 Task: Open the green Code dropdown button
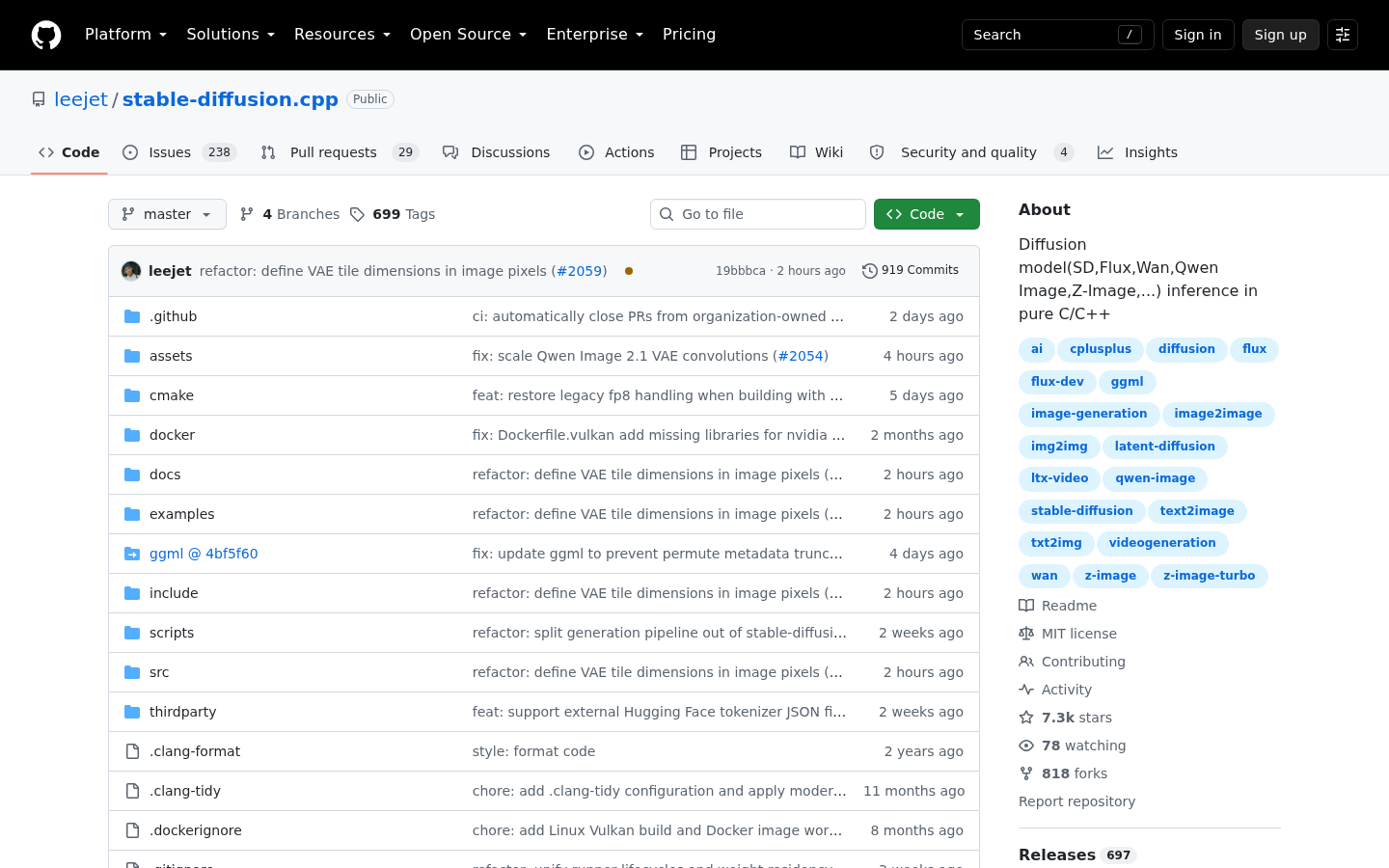pyautogui.click(x=927, y=214)
